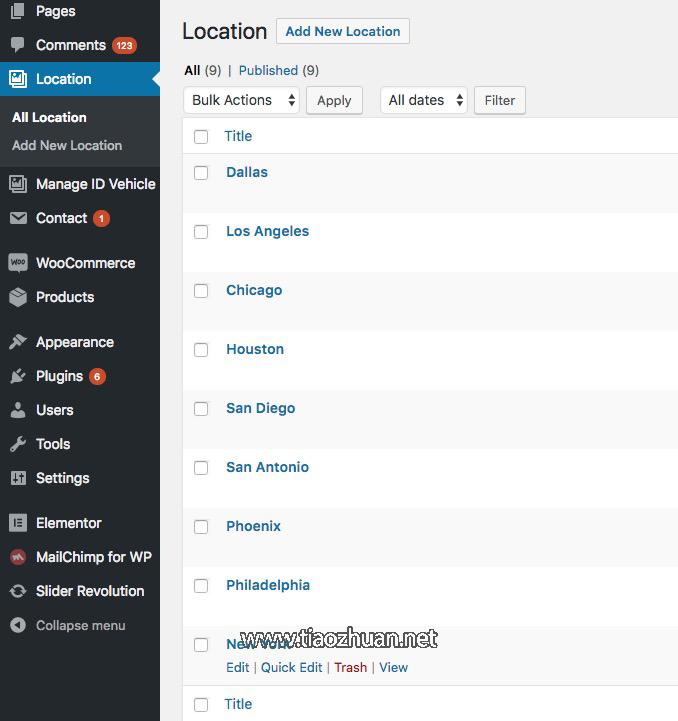Image resolution: width=678 pixels, height=721 pixels.
Task: Click the Users person icon
Action: pyautogui.click(x=18, y=410)
